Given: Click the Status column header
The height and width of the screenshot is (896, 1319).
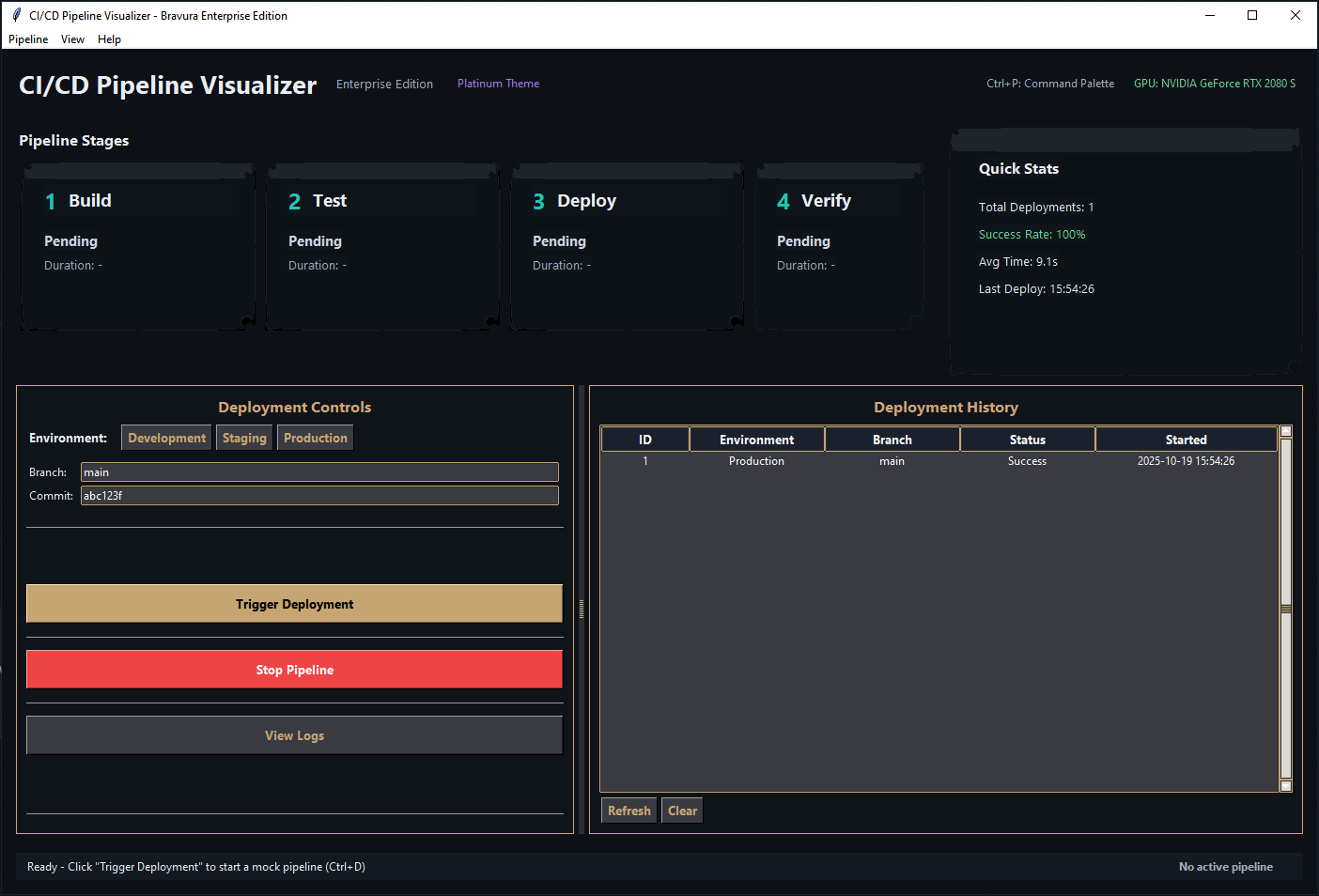Looking at the screenshot, I should (x=1027, y=439).
